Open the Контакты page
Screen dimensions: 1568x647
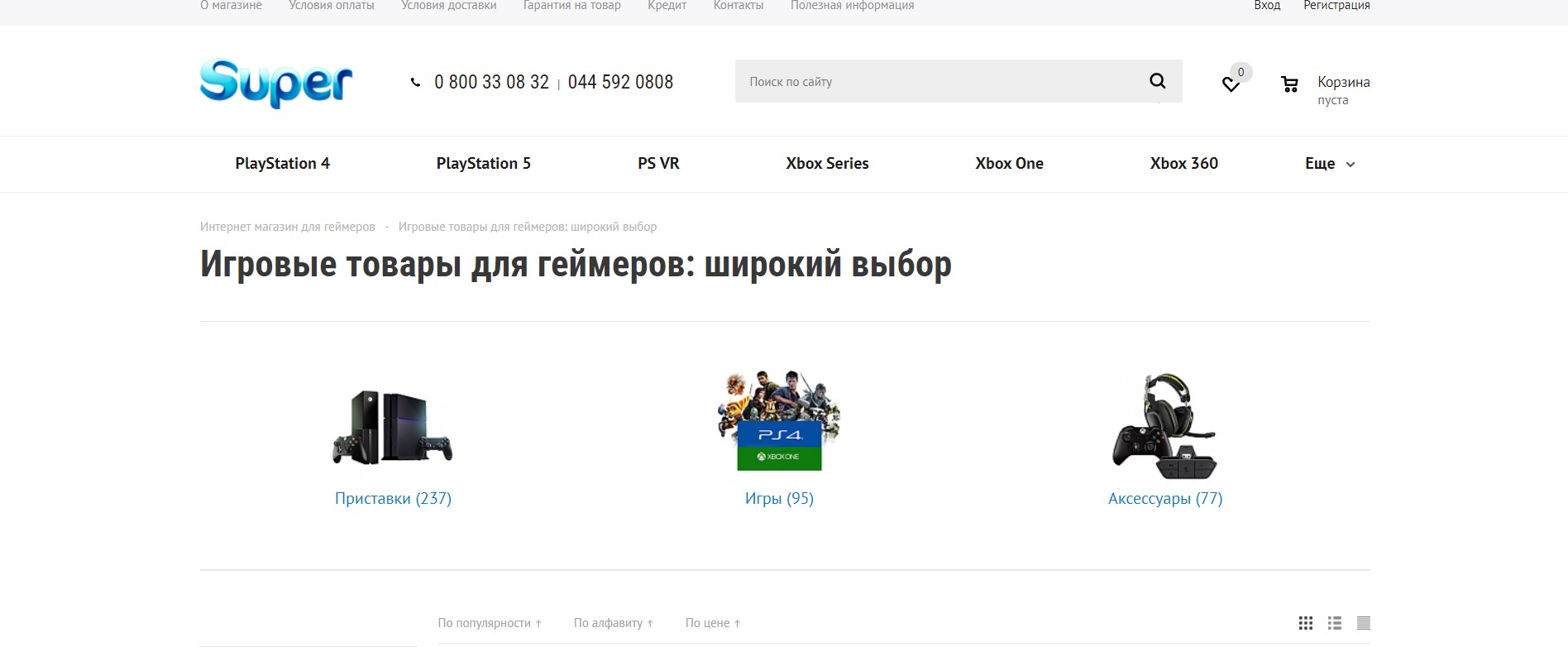point(739,6)
